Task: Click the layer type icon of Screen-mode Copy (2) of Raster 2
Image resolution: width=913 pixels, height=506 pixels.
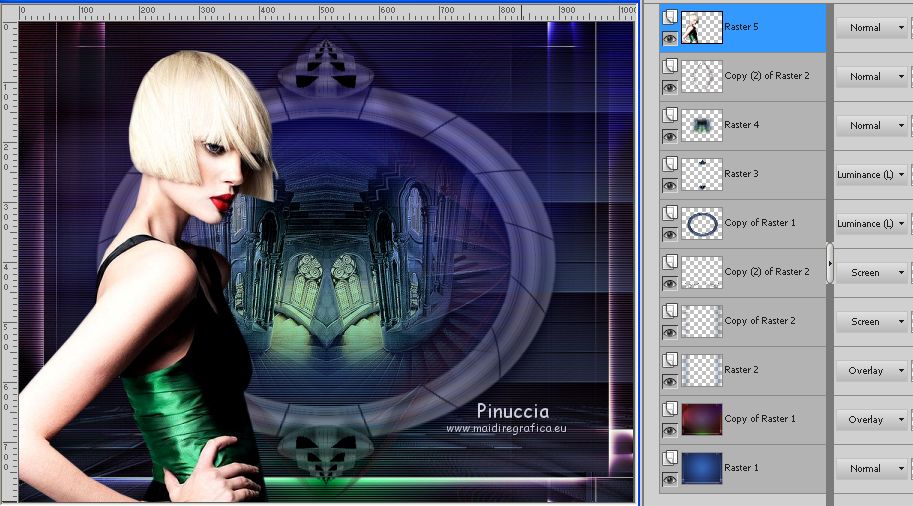Action: click(670, 261)
